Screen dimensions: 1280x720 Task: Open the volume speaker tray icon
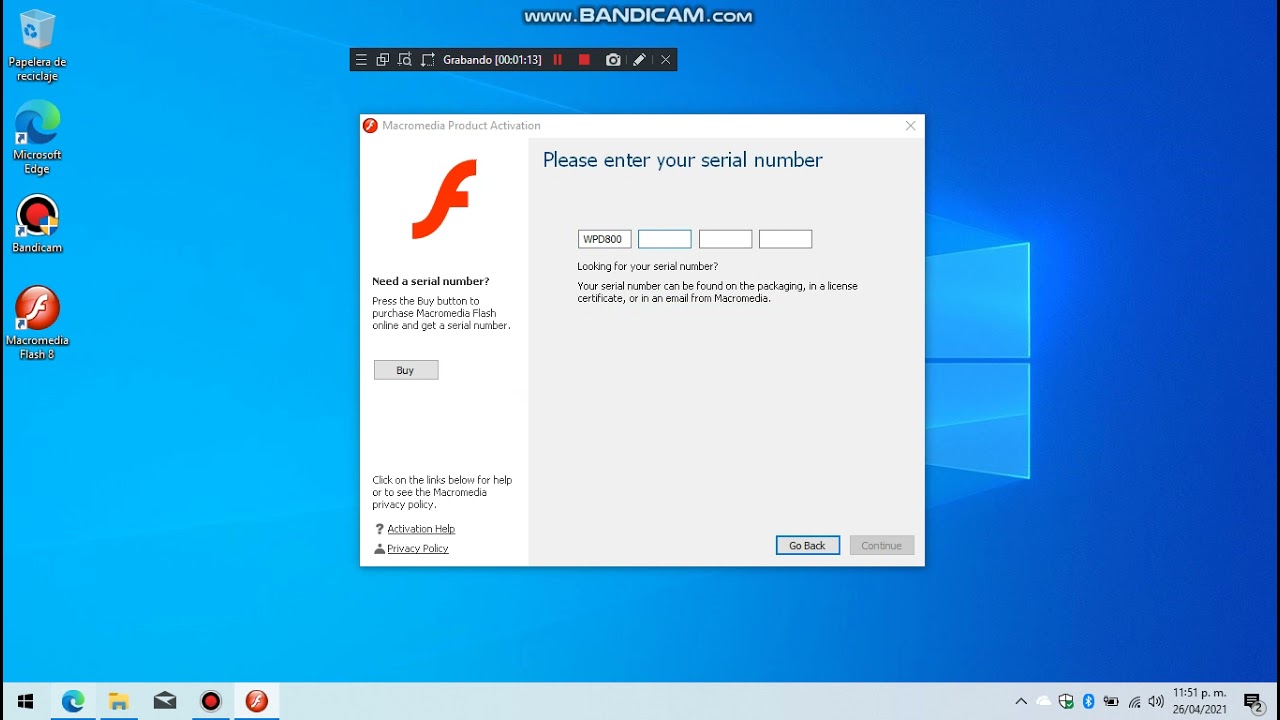point(1156,702)
